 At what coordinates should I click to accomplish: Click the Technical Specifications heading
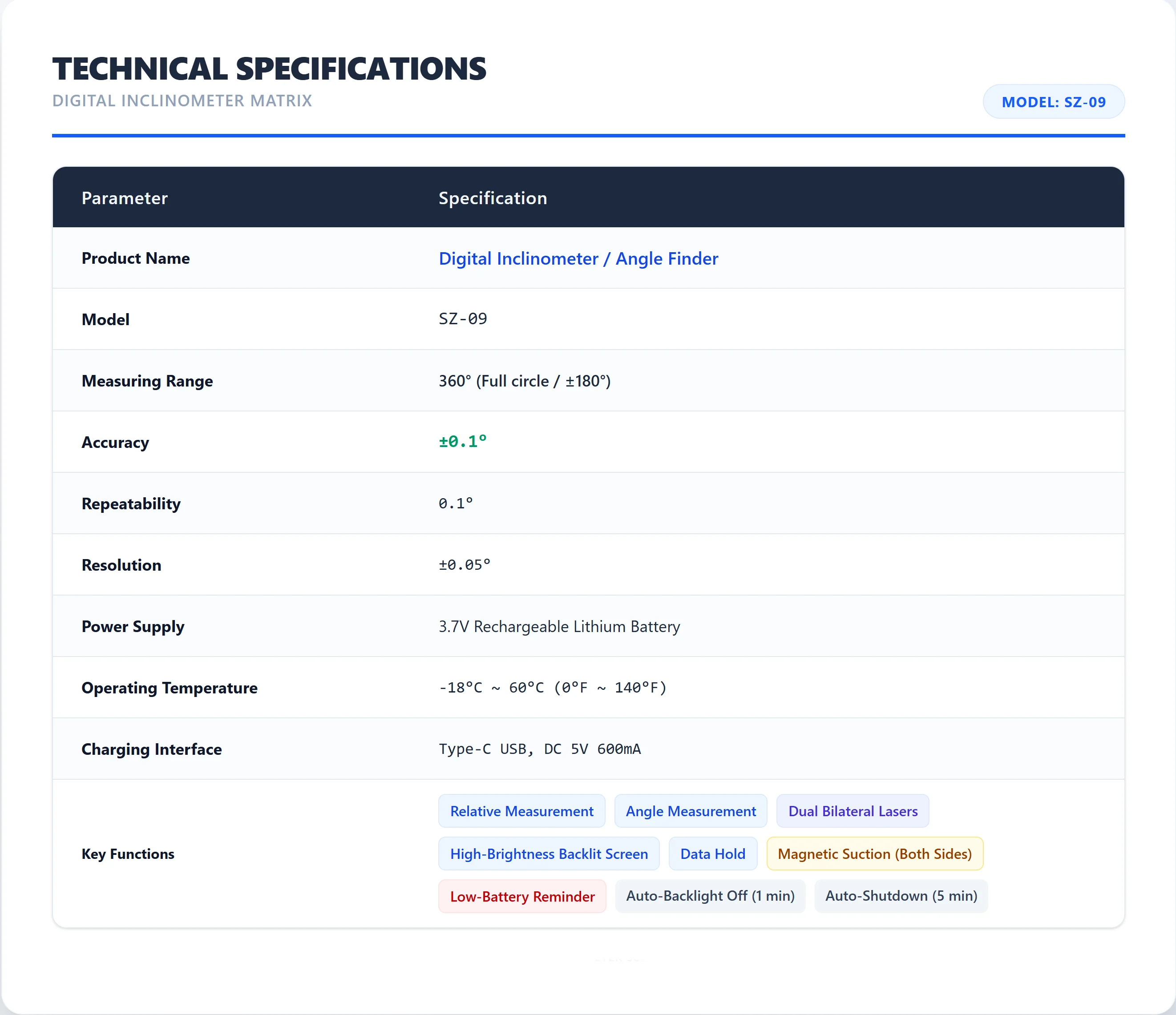[x=269, y=68]
